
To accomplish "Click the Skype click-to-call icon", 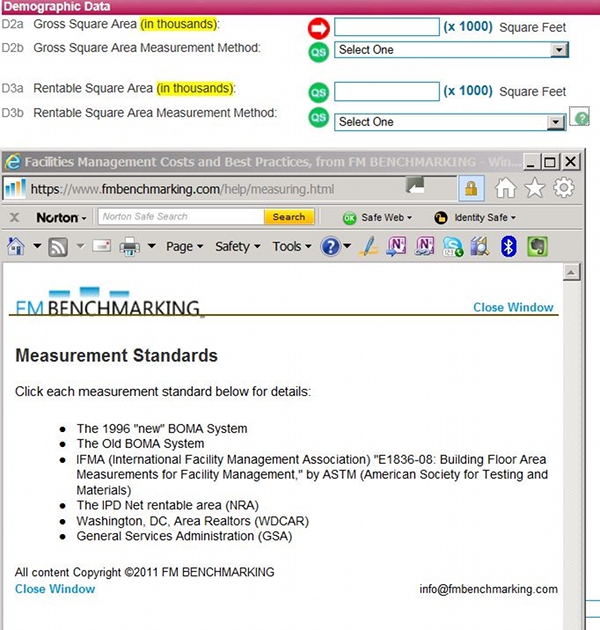I will (x=453, y=246).
